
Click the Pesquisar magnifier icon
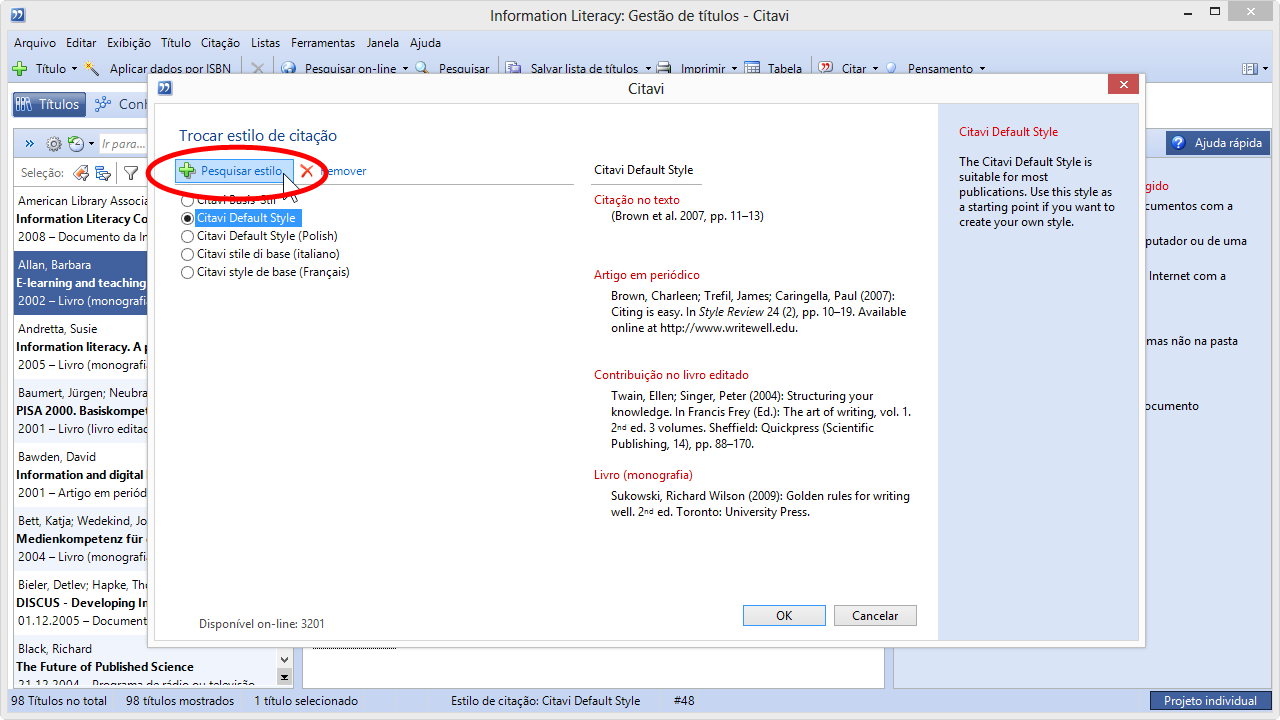click(422, 69)
